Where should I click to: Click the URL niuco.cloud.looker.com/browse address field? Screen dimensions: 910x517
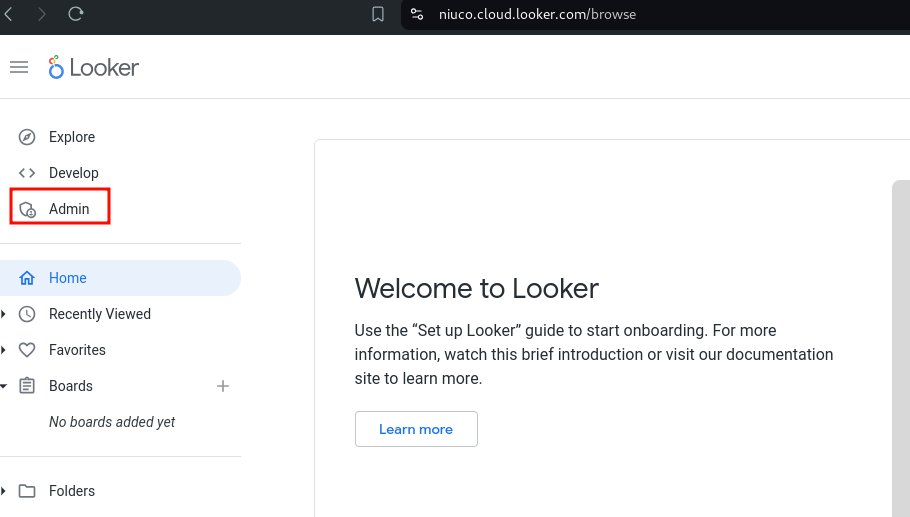537,15
